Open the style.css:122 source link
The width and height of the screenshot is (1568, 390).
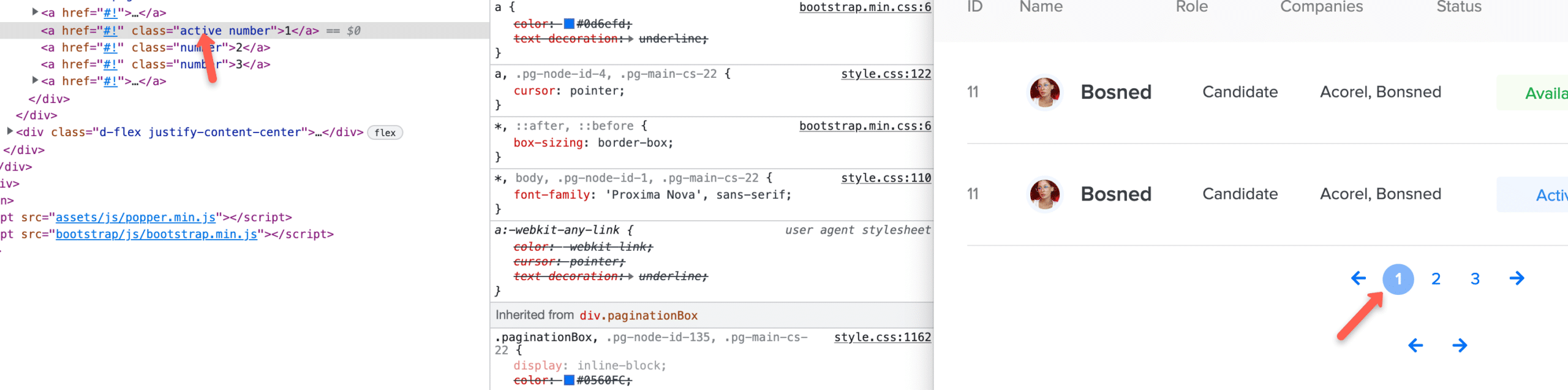tap(886, 74)
